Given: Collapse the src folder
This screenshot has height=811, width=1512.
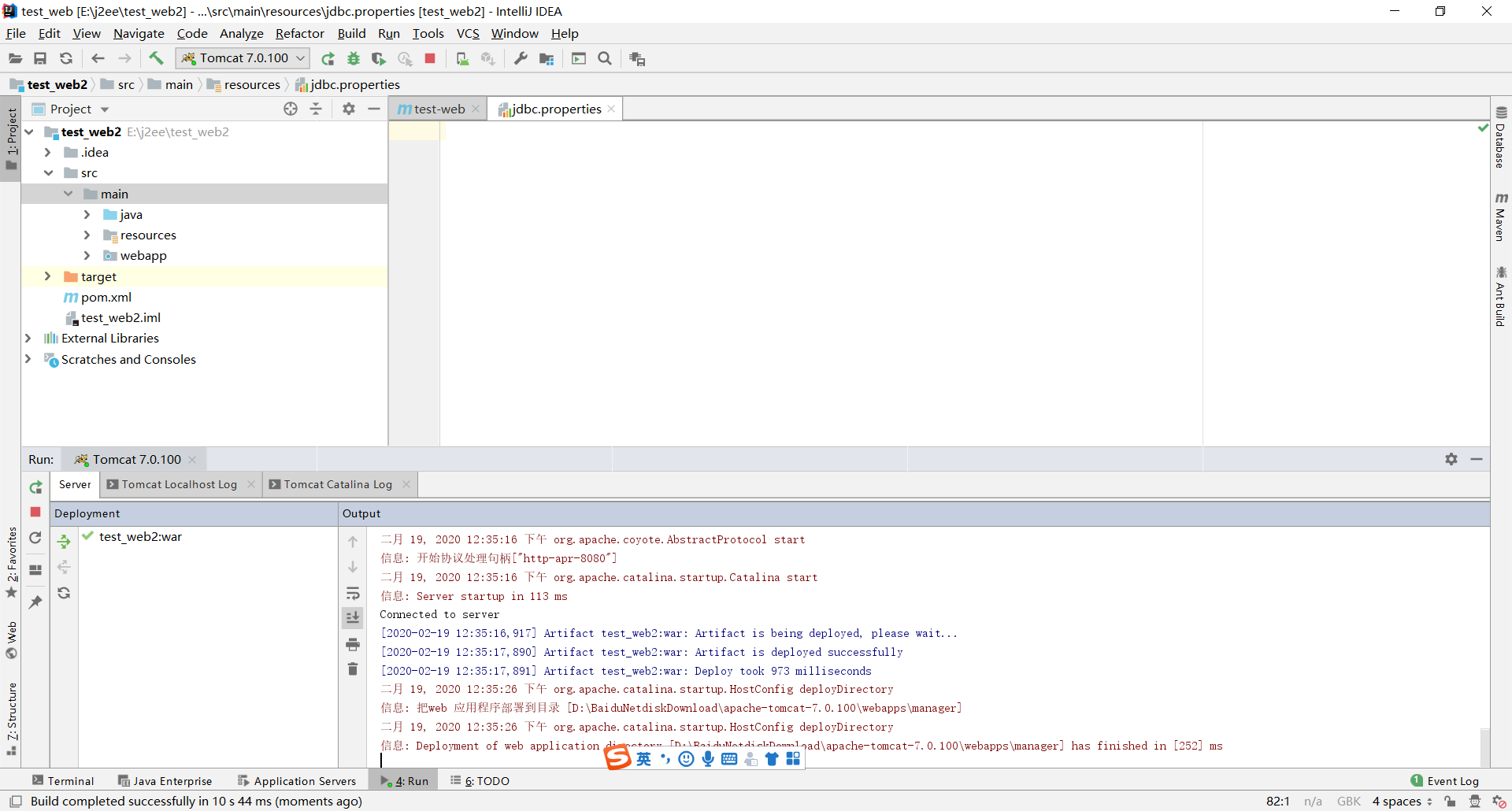Looking at the screenshot, I should pos(48,172).
